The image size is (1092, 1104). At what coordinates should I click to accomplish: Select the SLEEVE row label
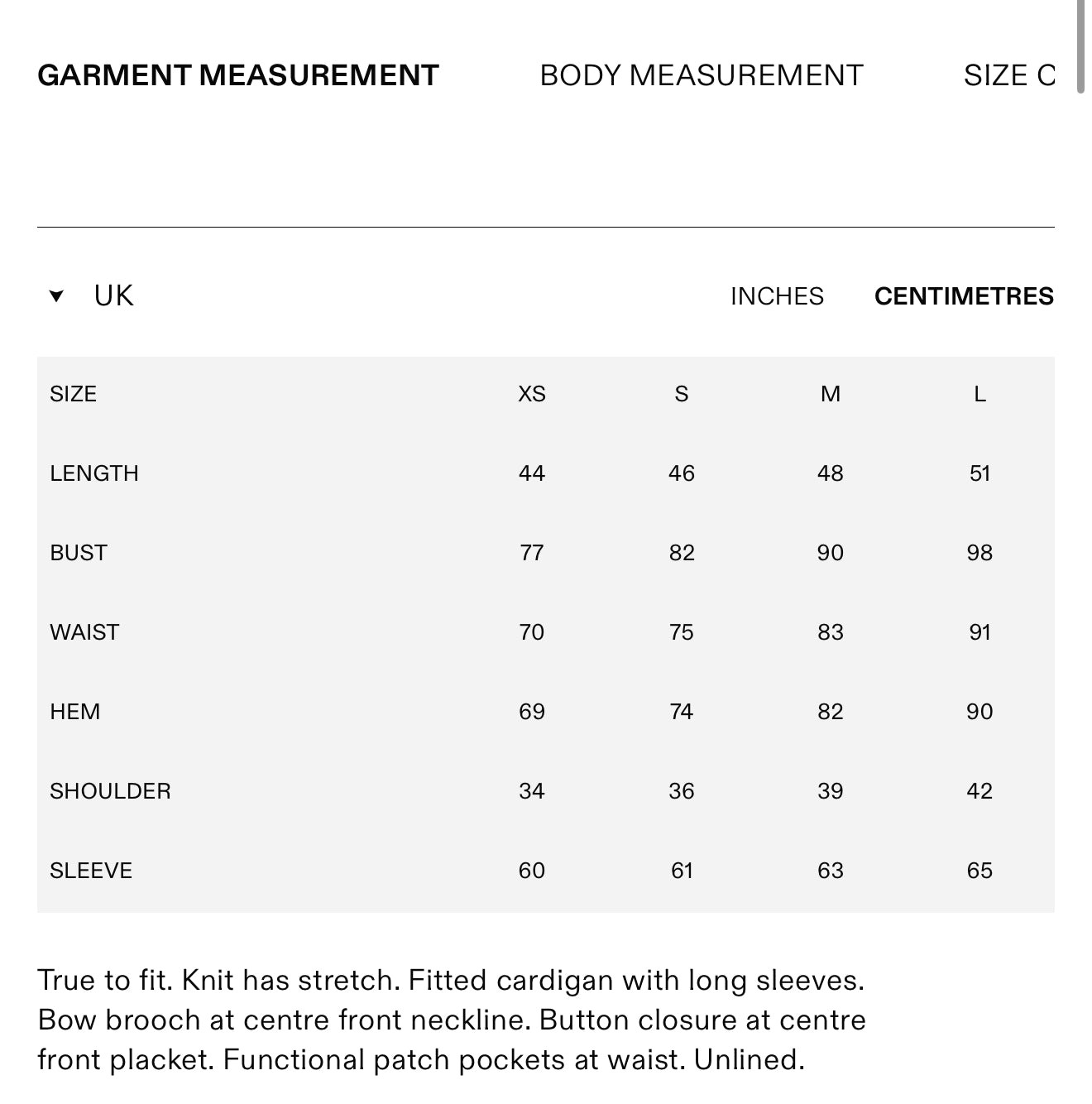[x=91, y=871]
